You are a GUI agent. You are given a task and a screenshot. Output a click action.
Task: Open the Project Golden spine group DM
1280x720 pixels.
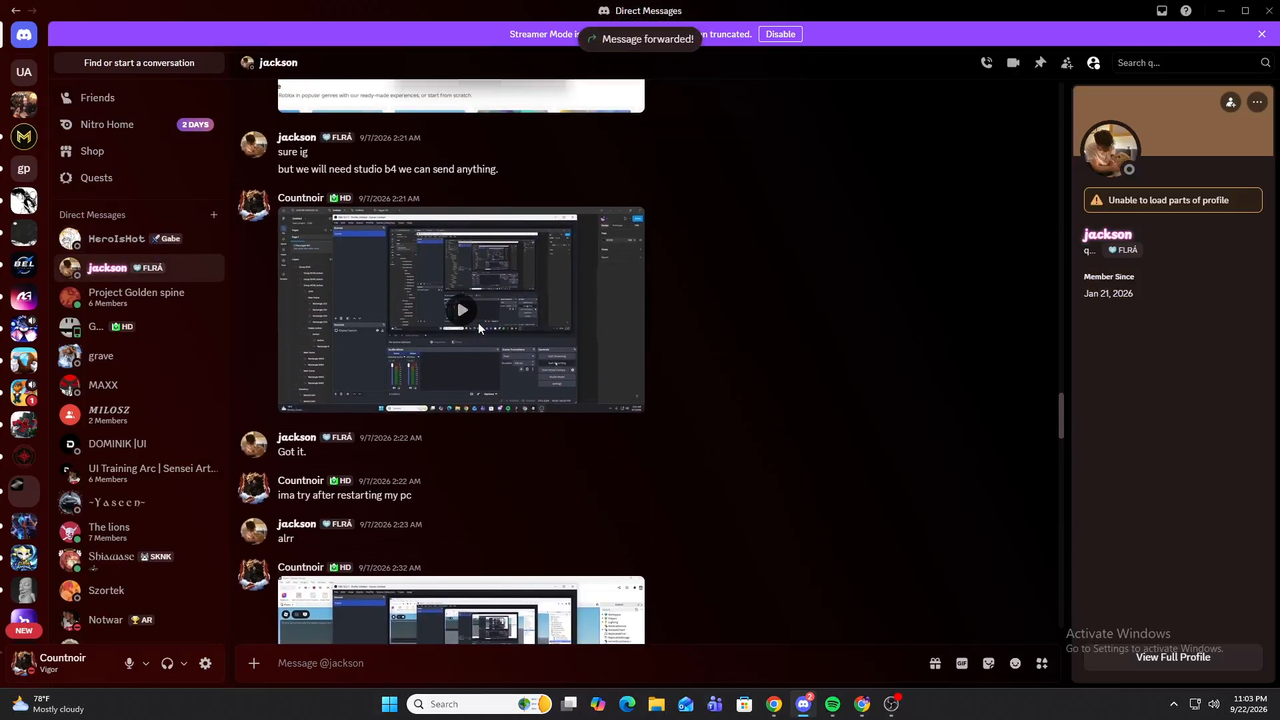tap(139, 297)
